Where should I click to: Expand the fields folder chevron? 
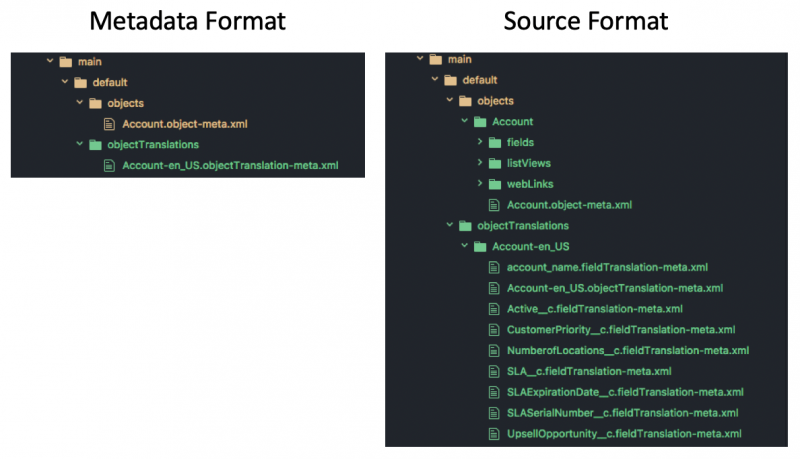pos(480,142)
